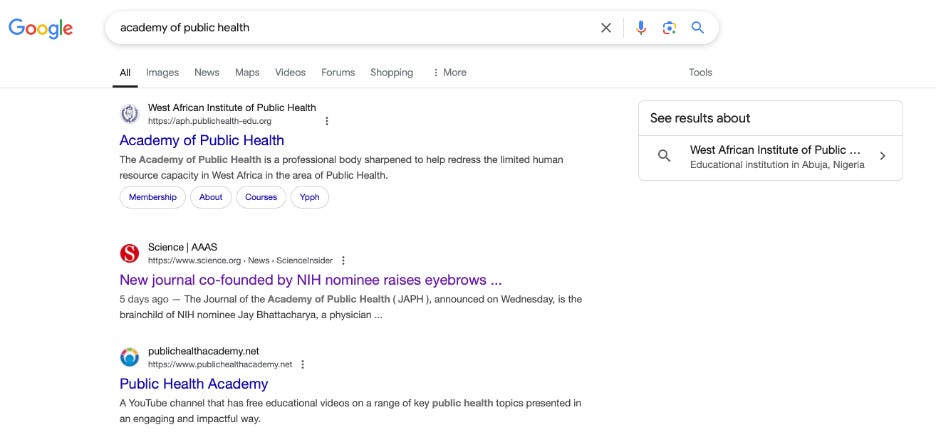Open options dots for publichealthacademy.net result
The image size is (936, 440).
(303, 364)
